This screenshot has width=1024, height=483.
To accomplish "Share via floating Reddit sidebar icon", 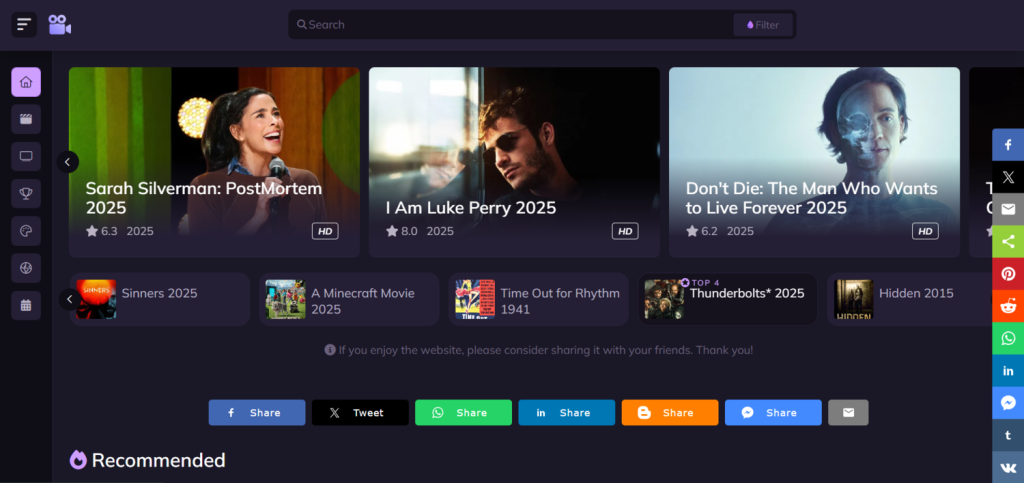I will [1008, 306].
